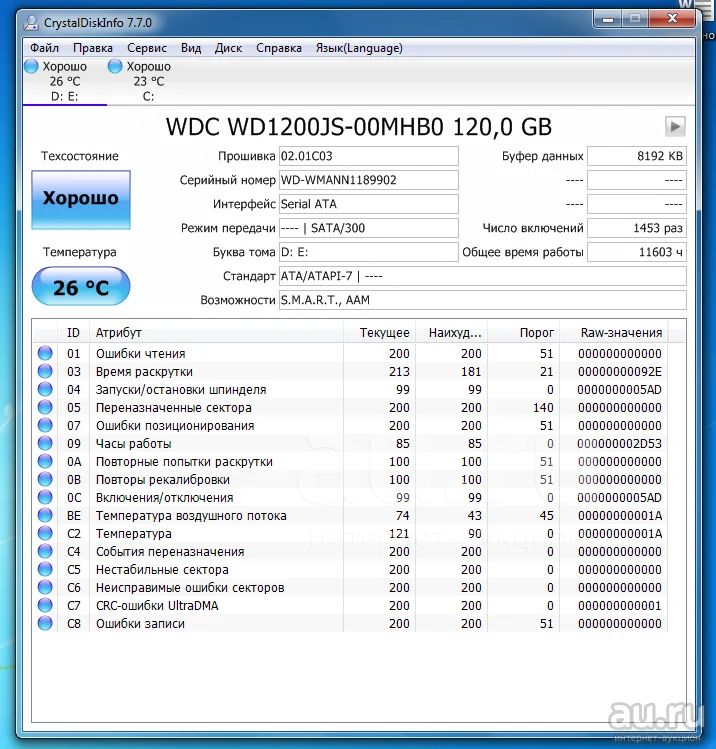Click the Число включений value 1453 раз
Screen dimensions: 716x749
point(637,228)
